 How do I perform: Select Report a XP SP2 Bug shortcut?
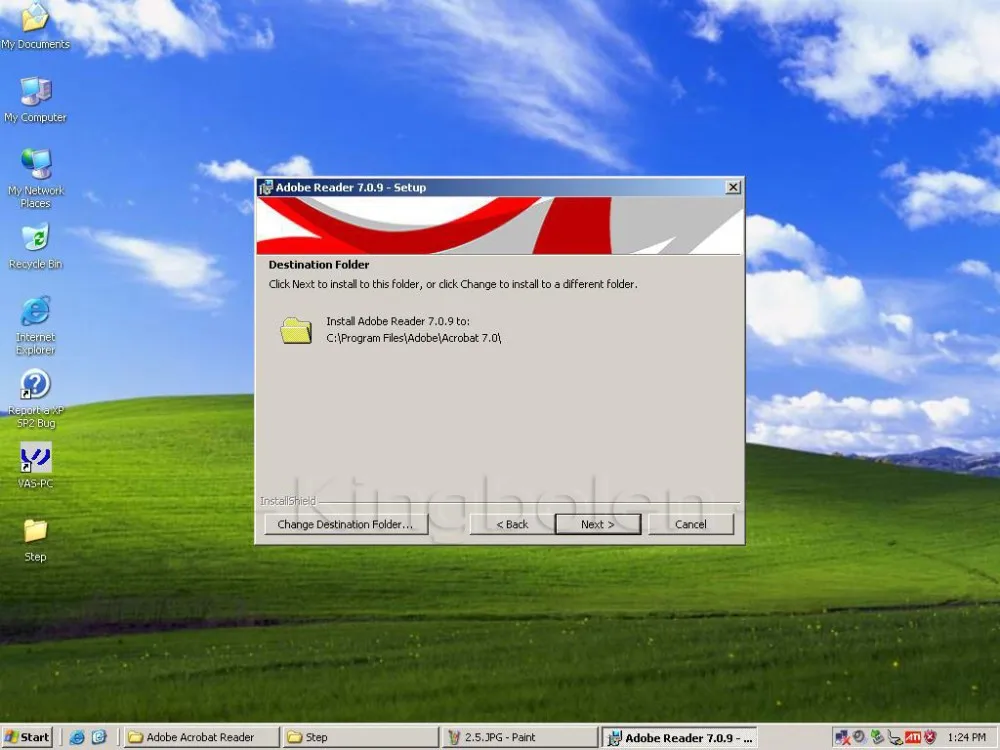coord(36,399)
